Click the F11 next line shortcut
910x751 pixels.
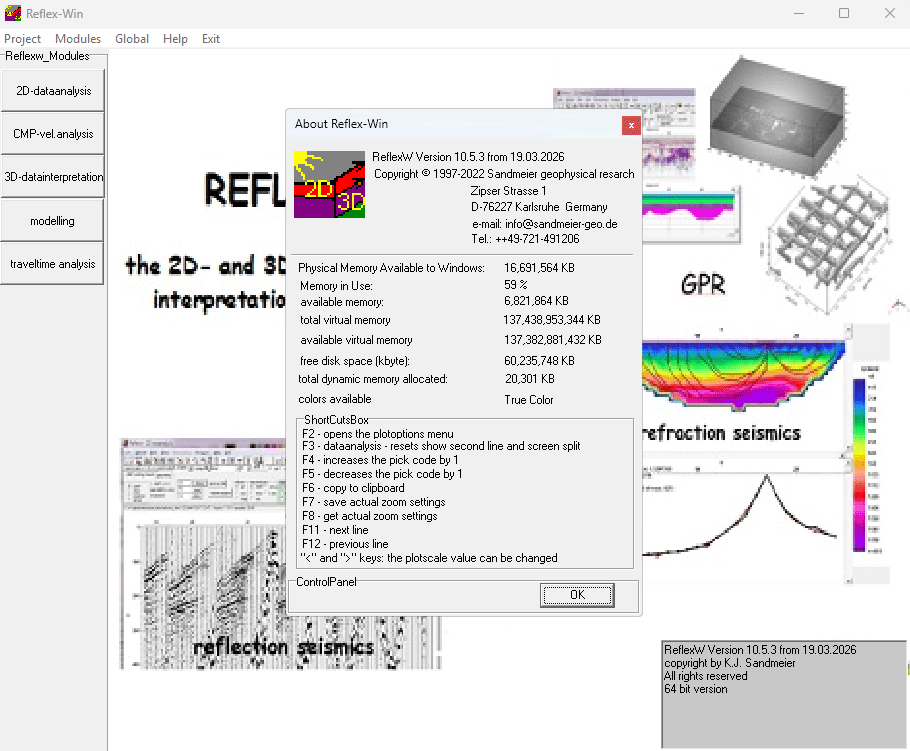click(x=335, y=530)
